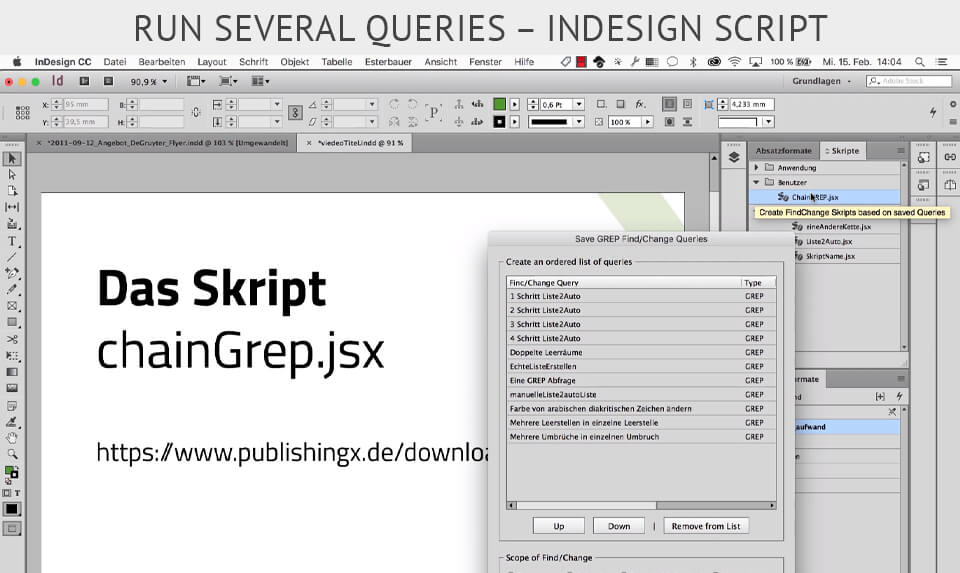Select the Eine GREP Abfrage query row
Viewport: 960px width, 573px height.
tap(642, 381)
